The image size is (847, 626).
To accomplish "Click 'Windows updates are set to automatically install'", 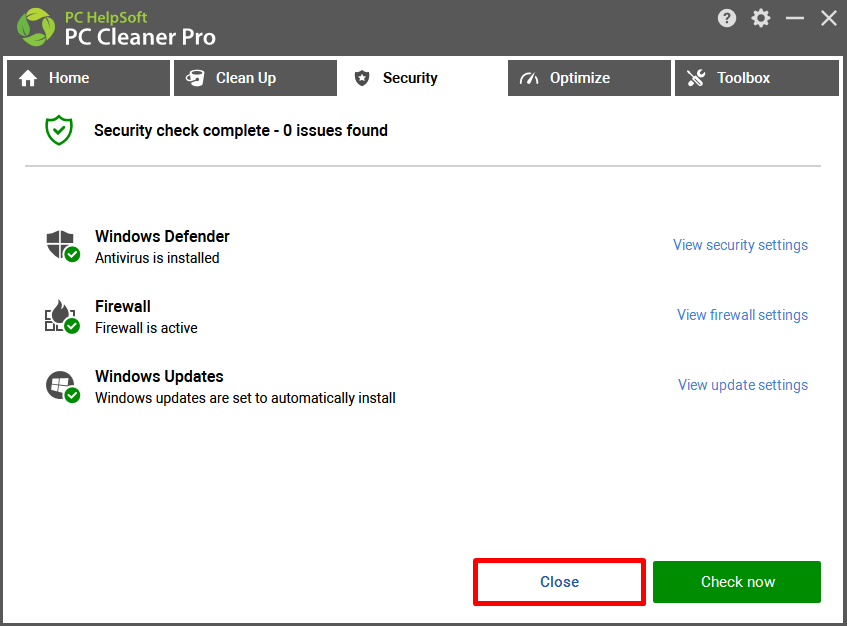I will [x=245, y=398].
